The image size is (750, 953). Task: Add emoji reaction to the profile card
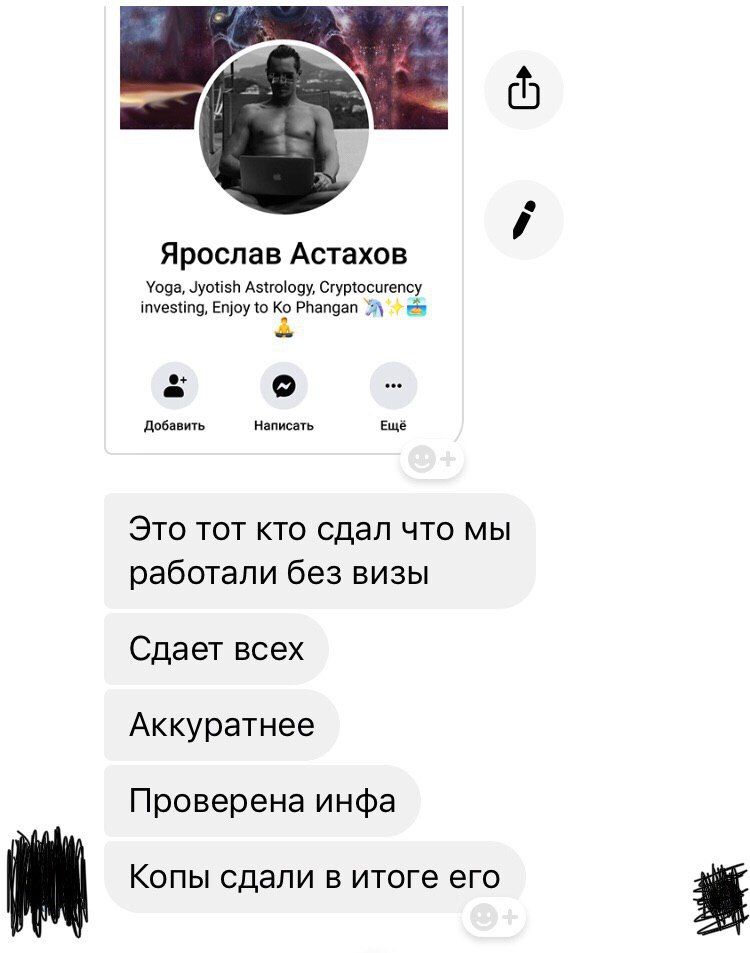(x=432, y=459)
